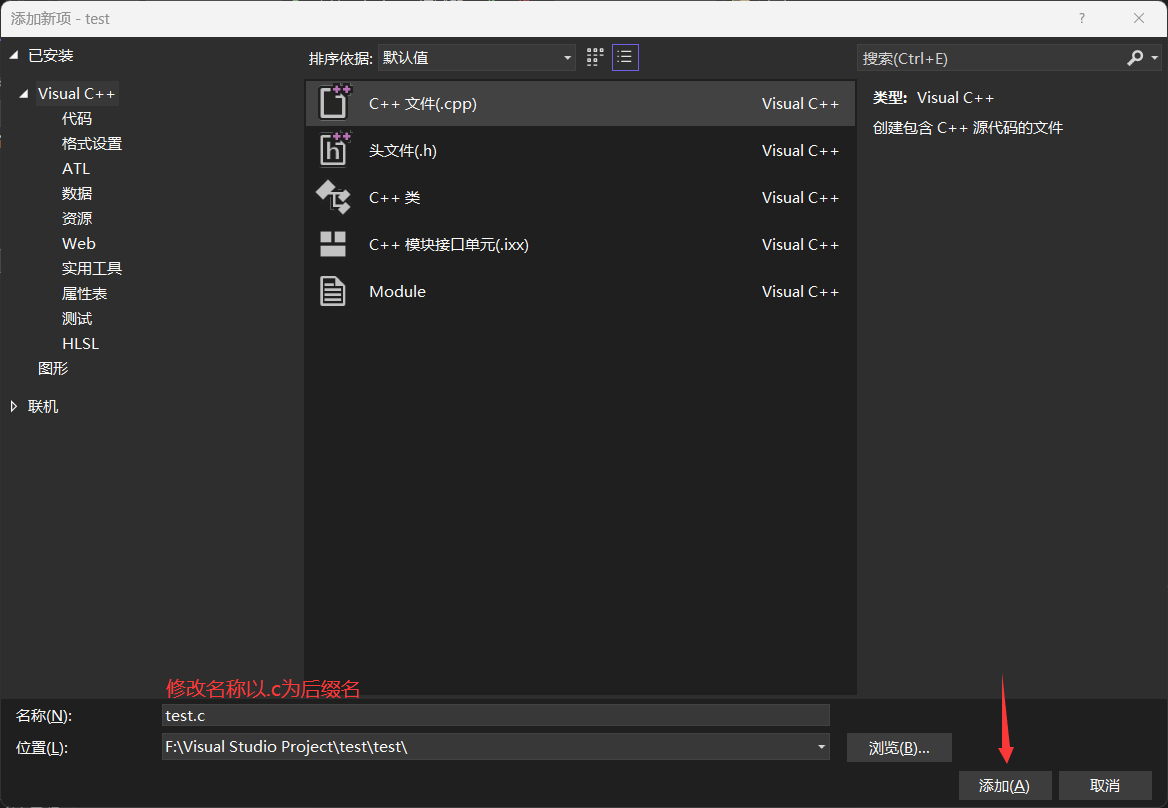This screenshot has height=808, width=1168.
Task: Open the search options dropdown arrow
Action: click(1155, 57)
